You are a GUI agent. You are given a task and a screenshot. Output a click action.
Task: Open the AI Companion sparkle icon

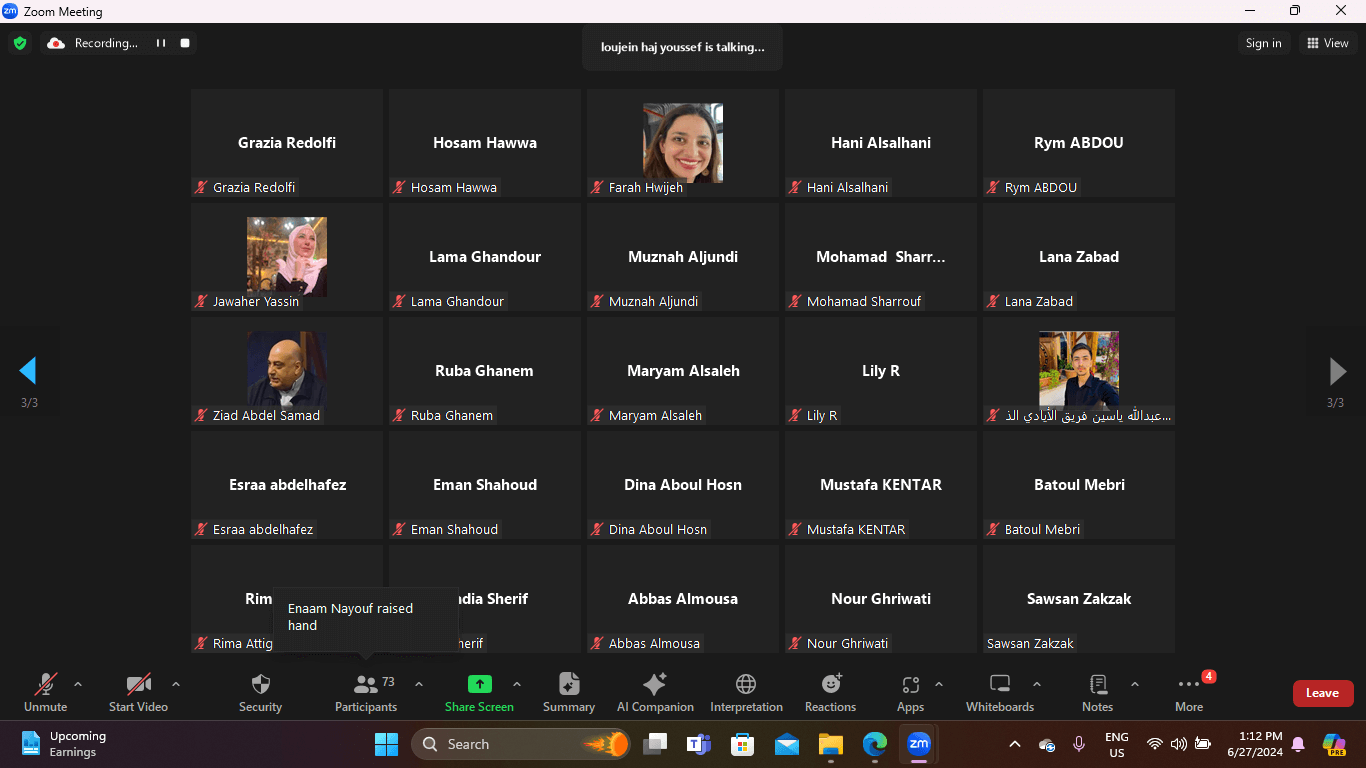click(x=654, y=685)
